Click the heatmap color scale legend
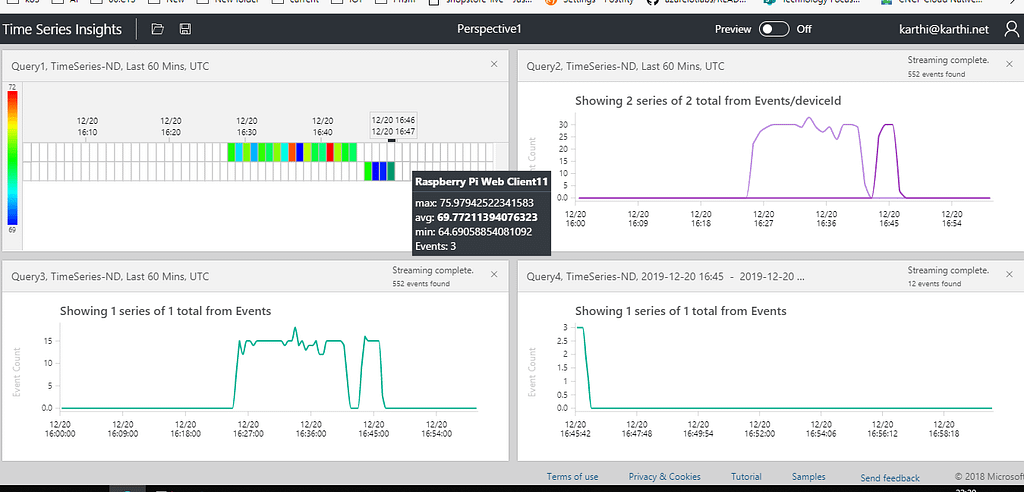The image size is (1024, 492). (x=12, y=158)
